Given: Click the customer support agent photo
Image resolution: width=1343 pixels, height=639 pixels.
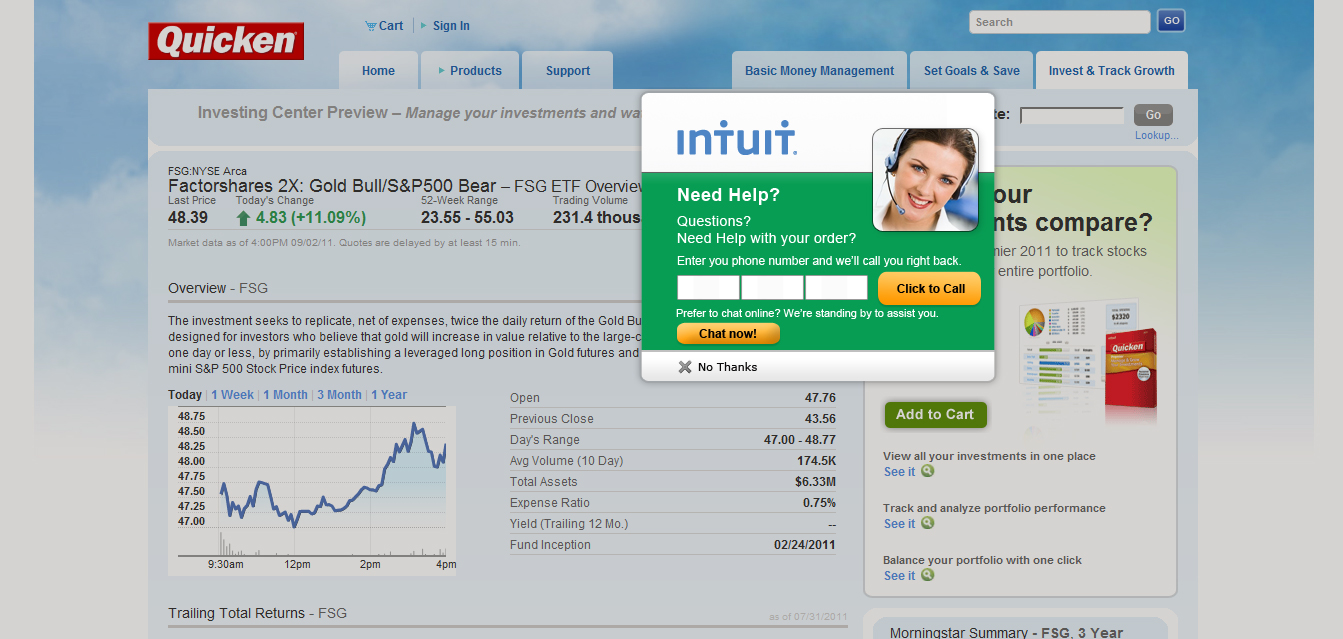Looking at the screenshot, I should point(925,180).
